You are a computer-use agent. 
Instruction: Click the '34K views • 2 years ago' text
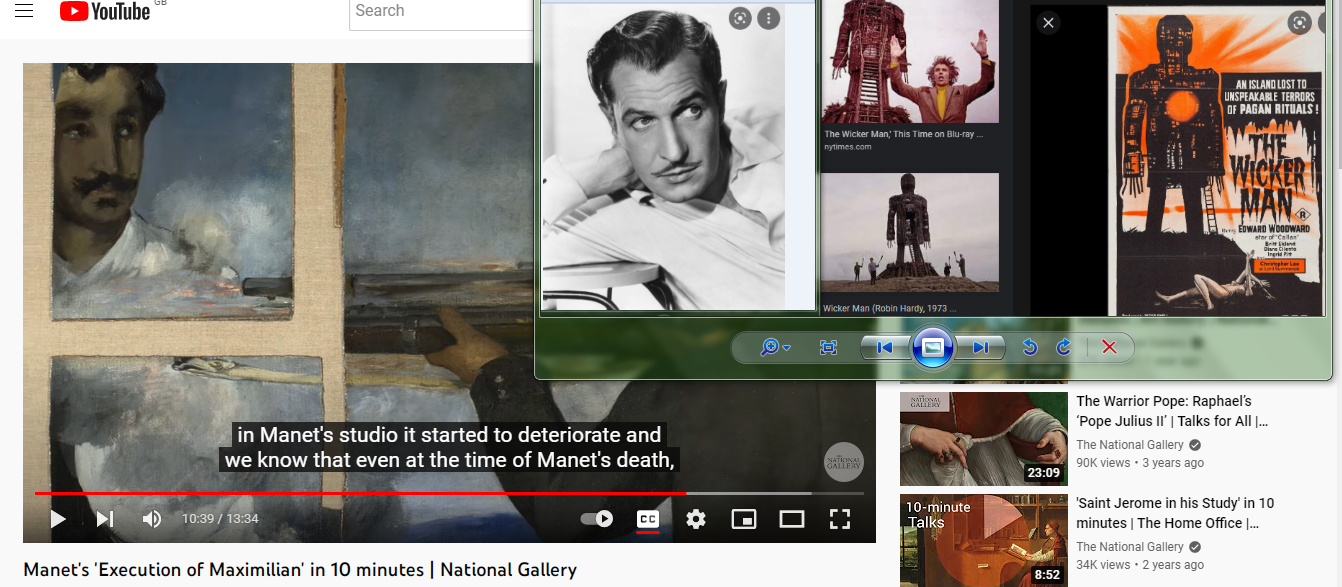[x=1140, y=565]
